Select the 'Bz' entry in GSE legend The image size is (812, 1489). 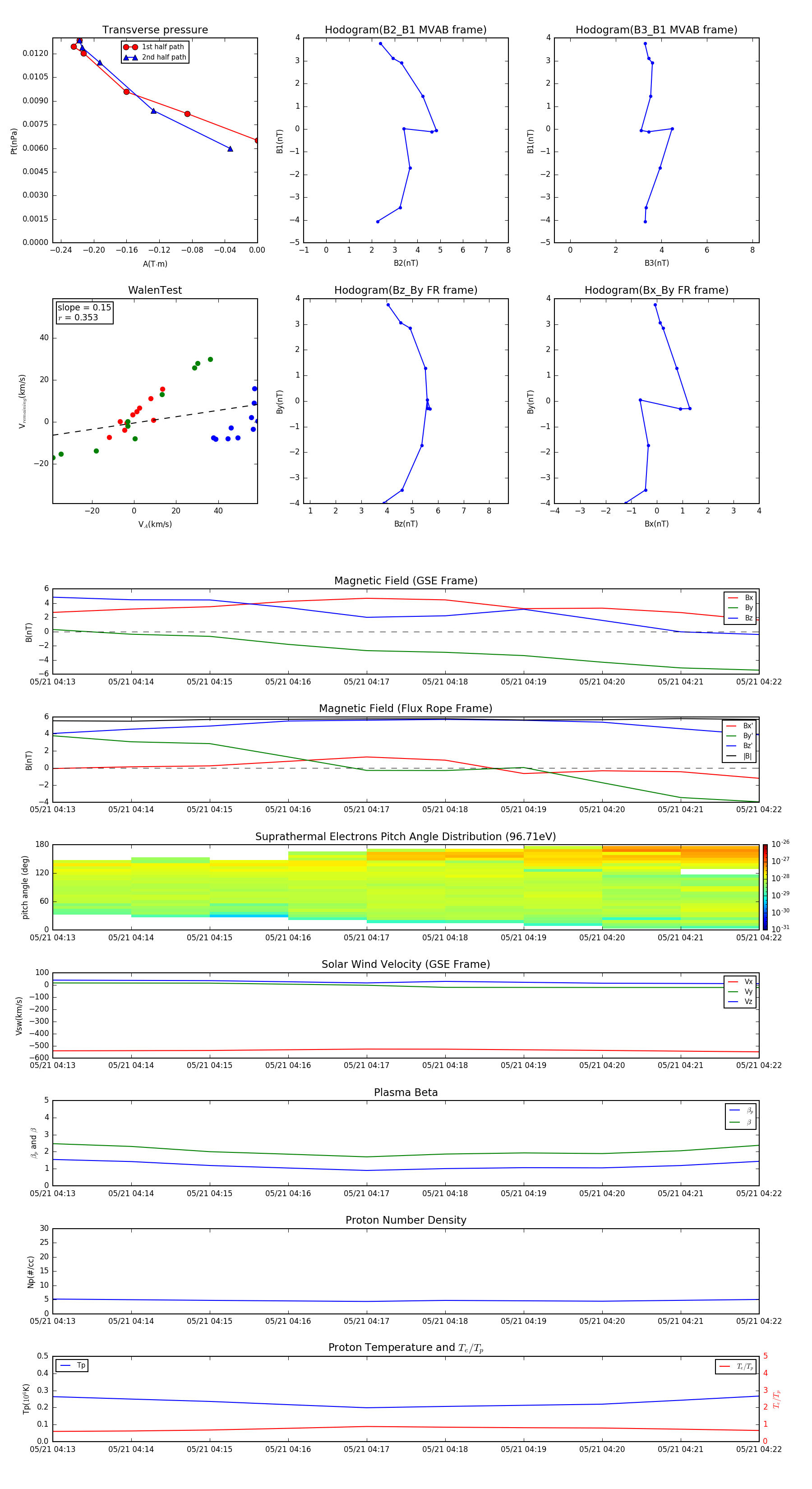pos(740,618)
